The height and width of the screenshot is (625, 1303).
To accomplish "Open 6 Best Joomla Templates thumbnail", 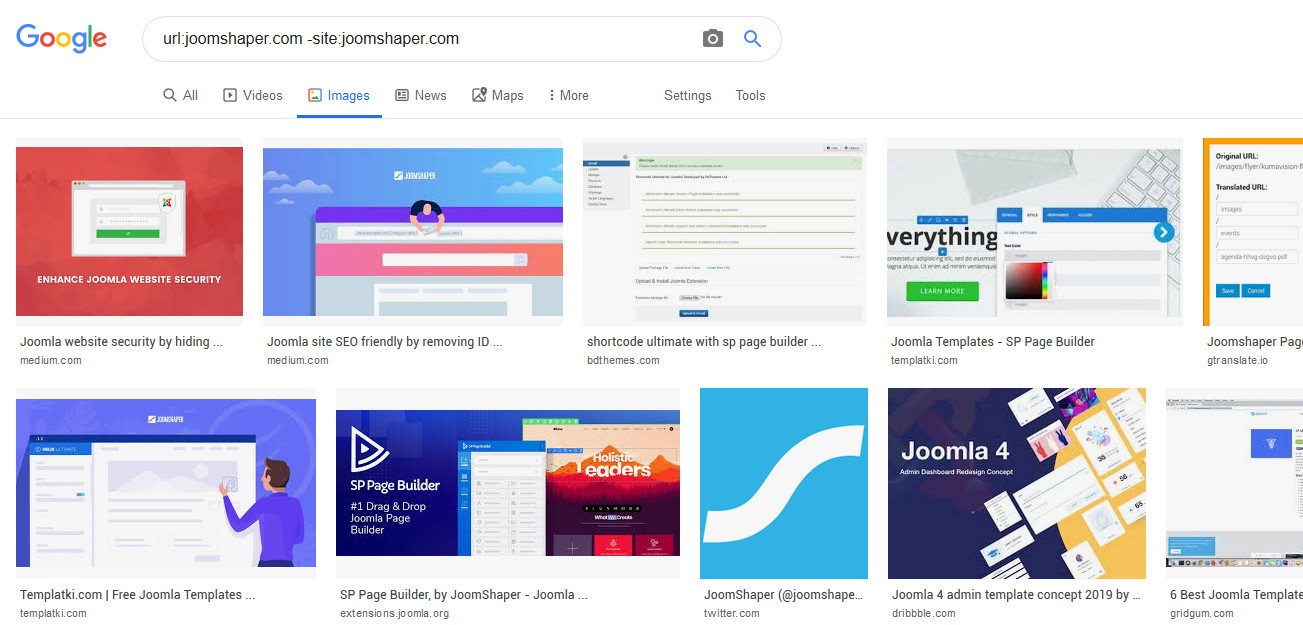I will 1234,483.
